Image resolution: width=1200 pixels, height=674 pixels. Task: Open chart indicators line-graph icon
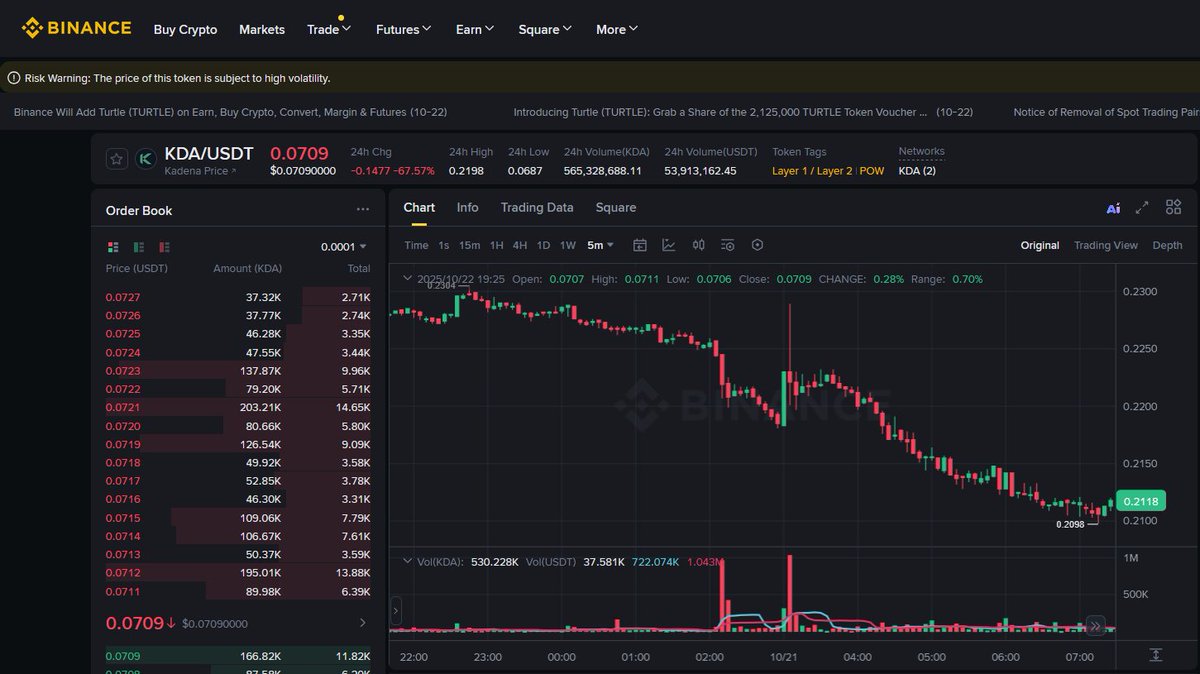click(x=669, y=245)
